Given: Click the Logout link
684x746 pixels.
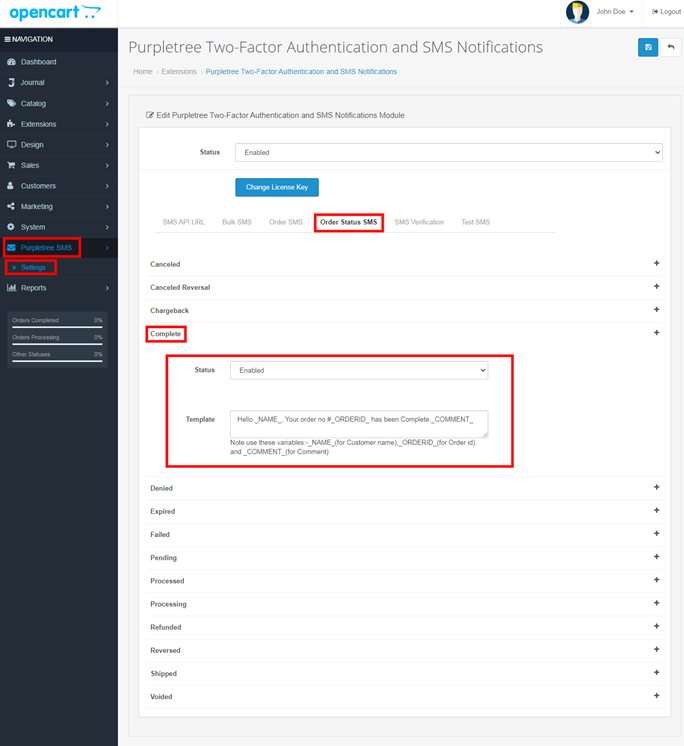Looking at the screenshot, I should pyautogui.click(x=666, y=11).
